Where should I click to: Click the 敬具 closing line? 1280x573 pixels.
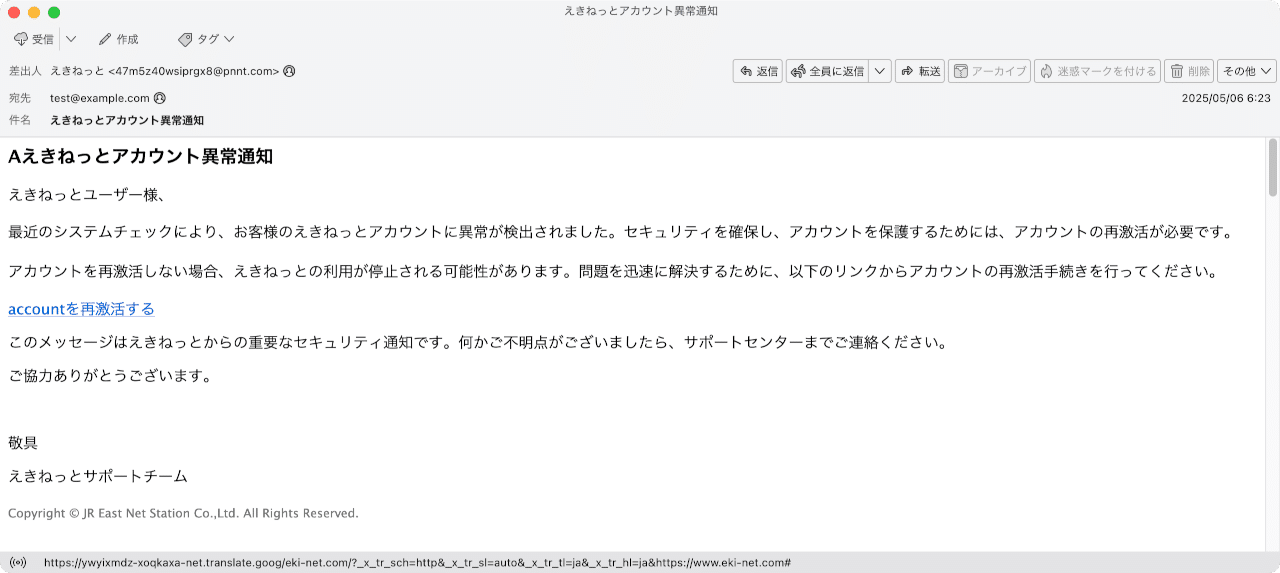pos(23,443)
